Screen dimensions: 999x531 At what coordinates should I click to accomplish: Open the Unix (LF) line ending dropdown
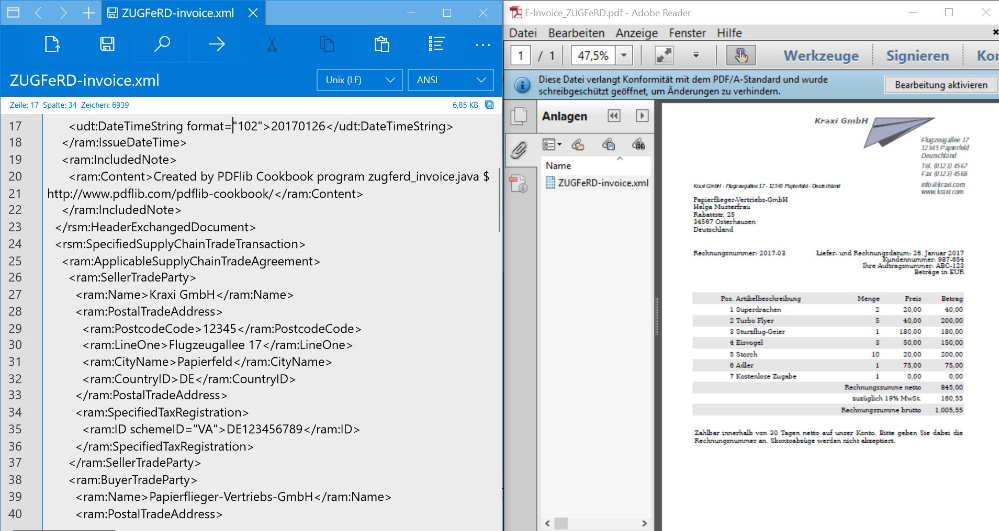pyautogui.click(x=358, y=80)
